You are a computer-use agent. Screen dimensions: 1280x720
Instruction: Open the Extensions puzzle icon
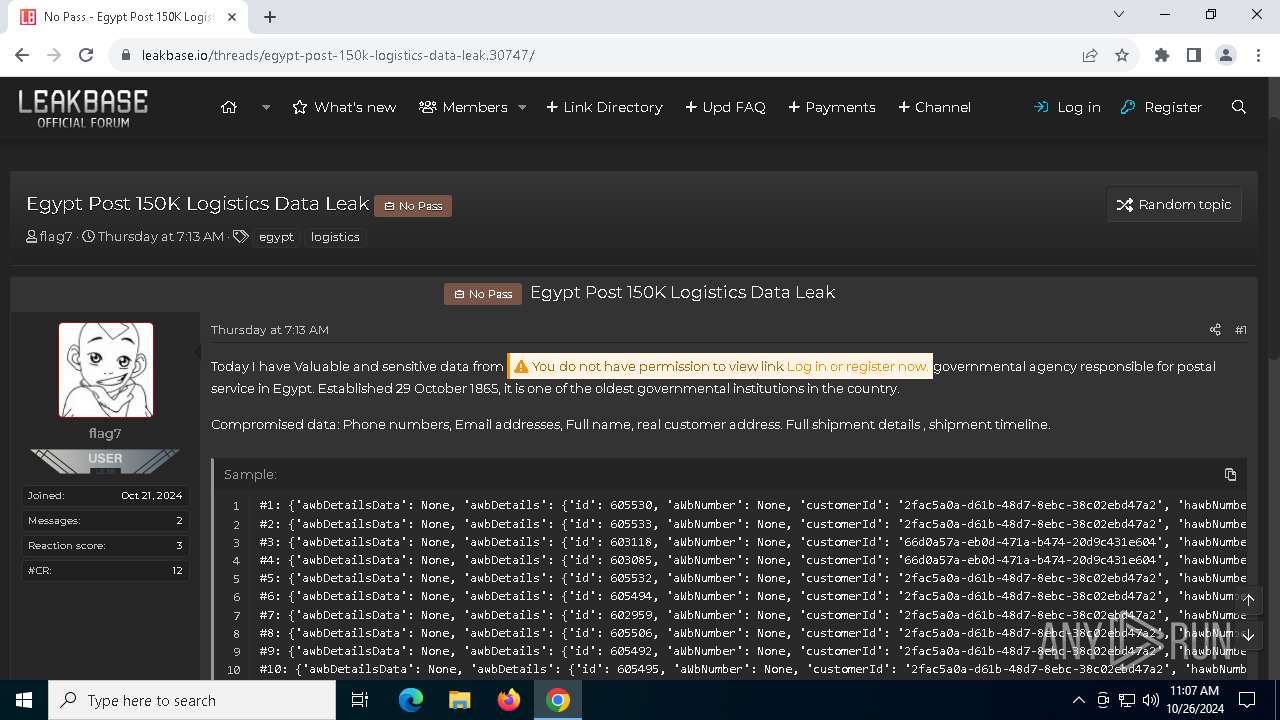(x=1162, y=55)
